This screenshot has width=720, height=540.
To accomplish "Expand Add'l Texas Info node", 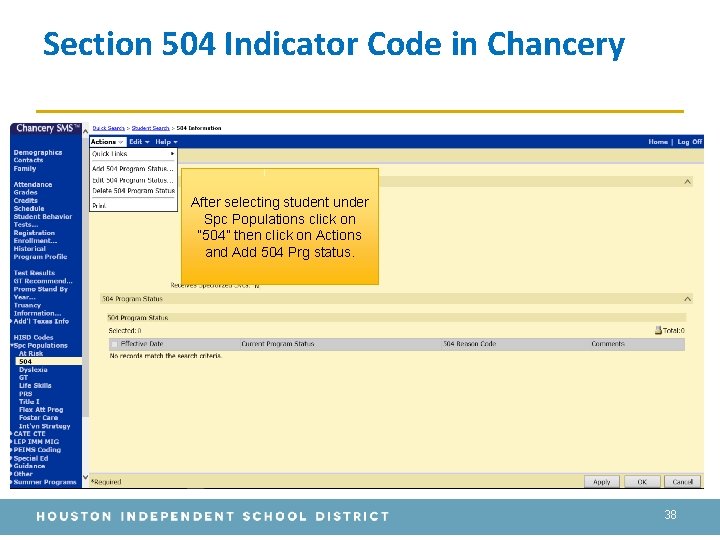I will (x=12, y=321).
